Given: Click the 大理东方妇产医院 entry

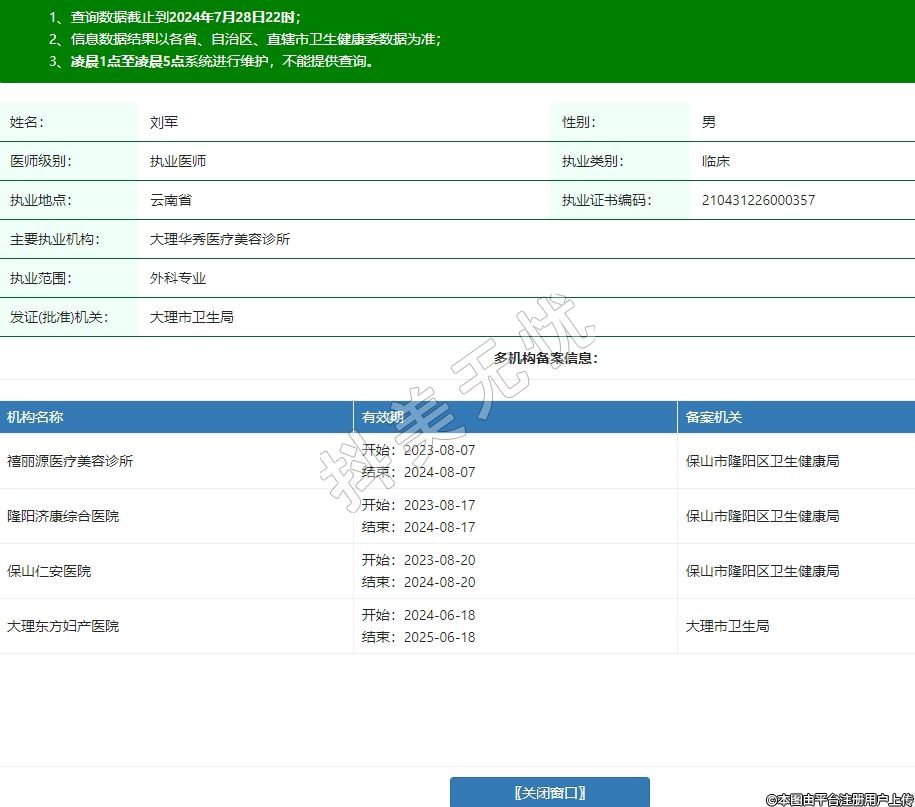Looking at the screenshot, I should click(63, 626).
